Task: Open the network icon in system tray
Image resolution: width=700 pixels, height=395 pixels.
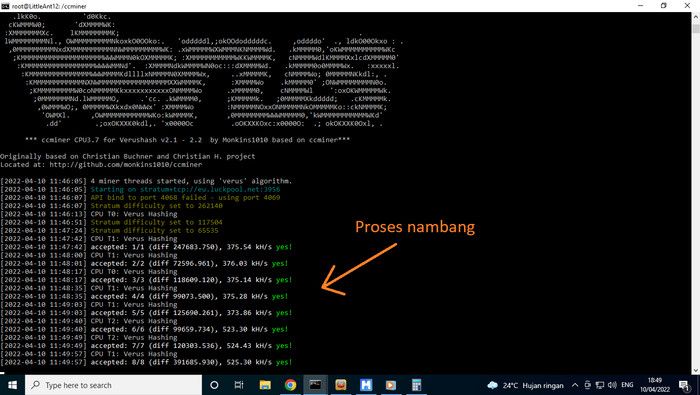Action: point(600,385)
